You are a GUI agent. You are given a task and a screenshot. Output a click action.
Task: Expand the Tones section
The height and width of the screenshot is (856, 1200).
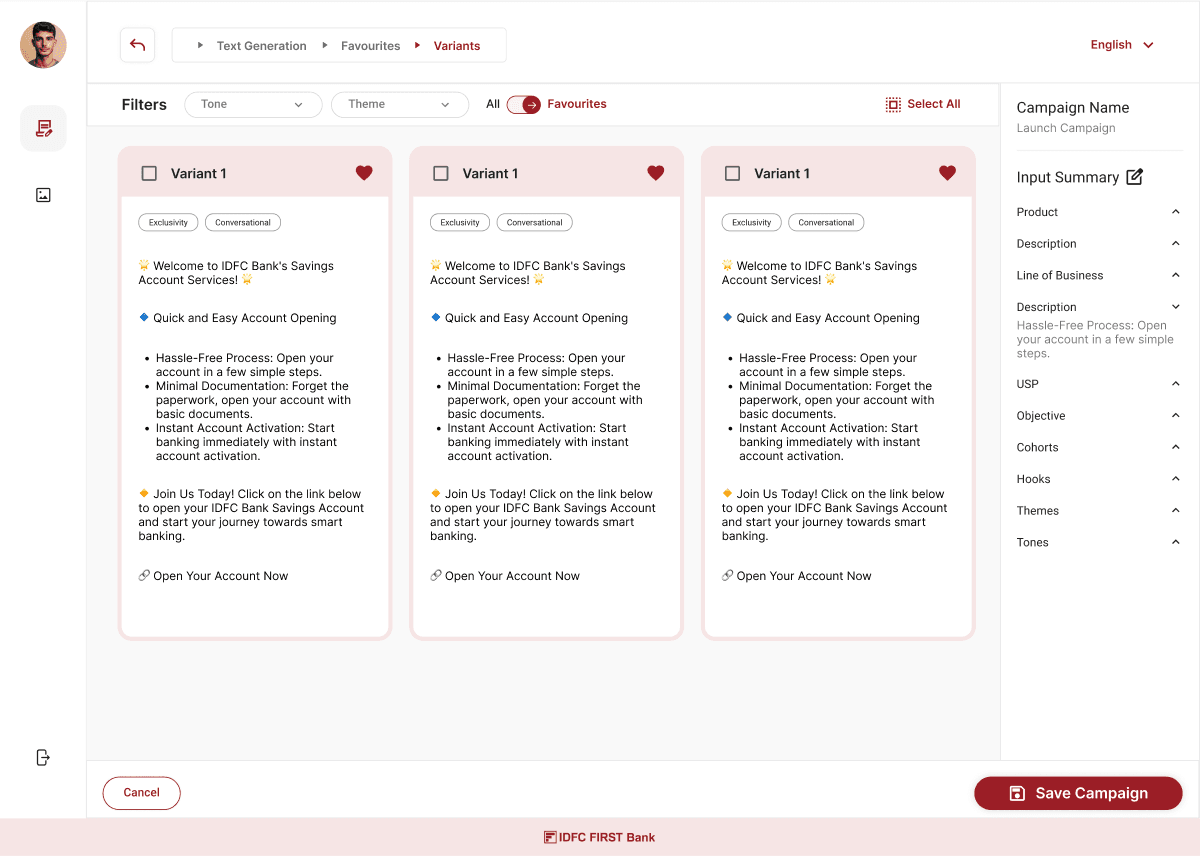[x=1176, y=542]
